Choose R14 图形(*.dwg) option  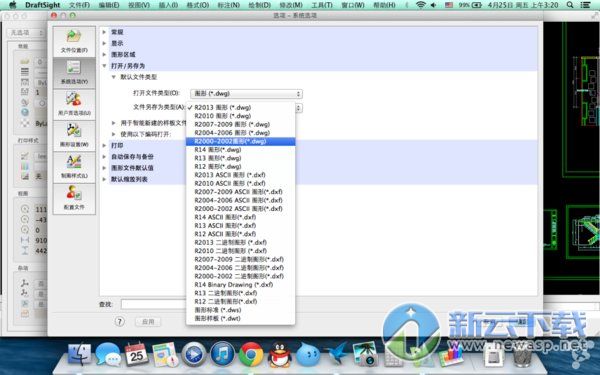tap(240, 150)
